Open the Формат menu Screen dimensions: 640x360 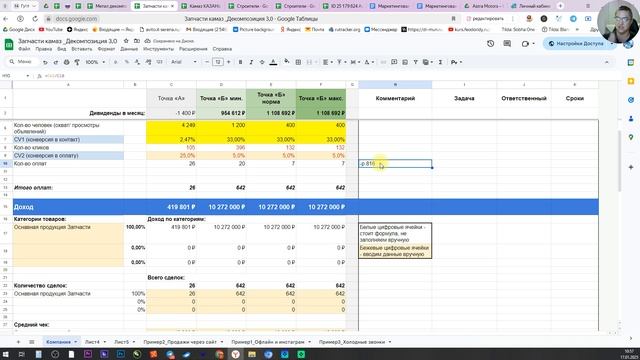coord(106,49)
